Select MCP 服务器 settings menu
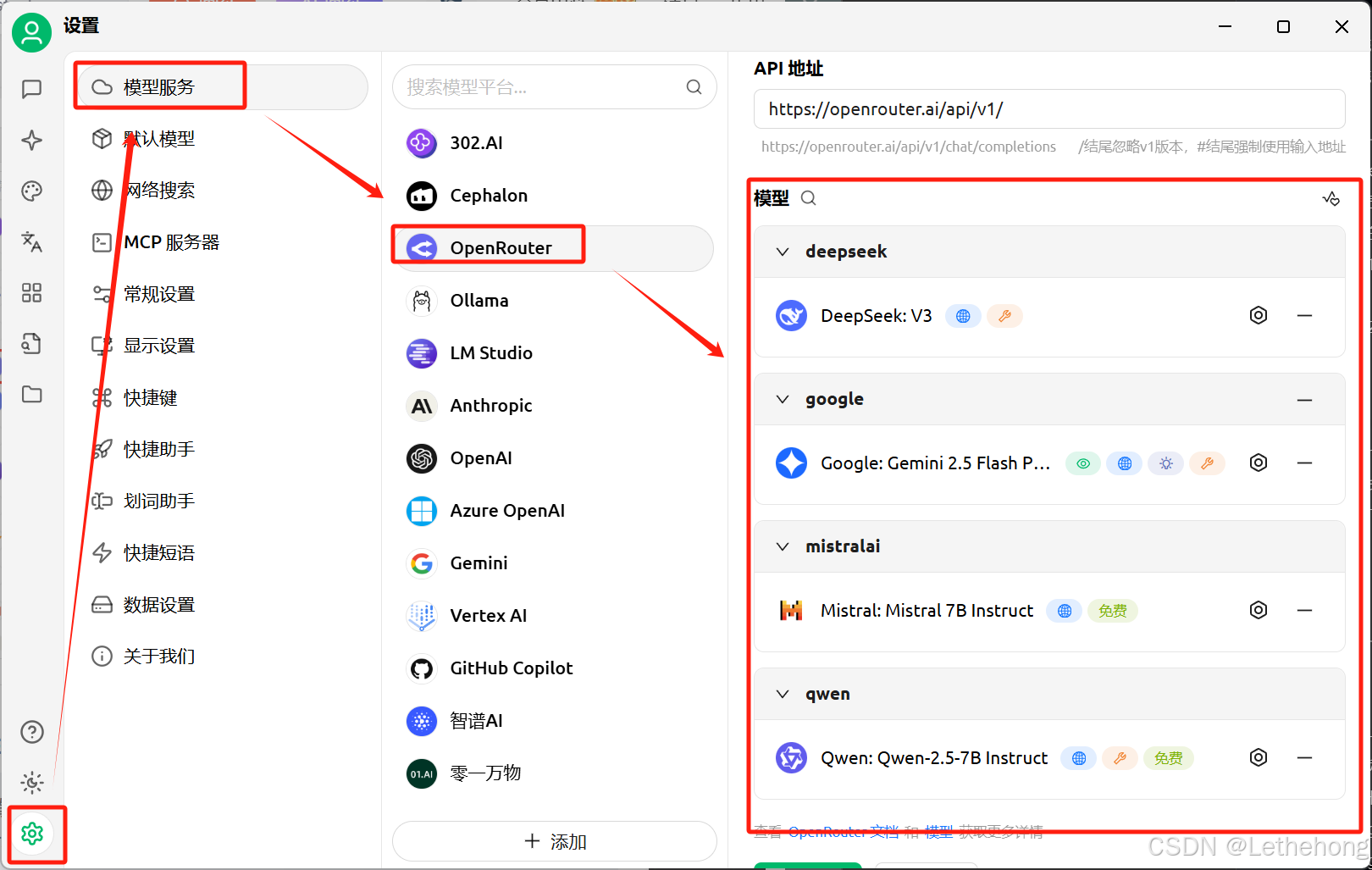Viewport: 1372px width, 870px height. [223, 242]
